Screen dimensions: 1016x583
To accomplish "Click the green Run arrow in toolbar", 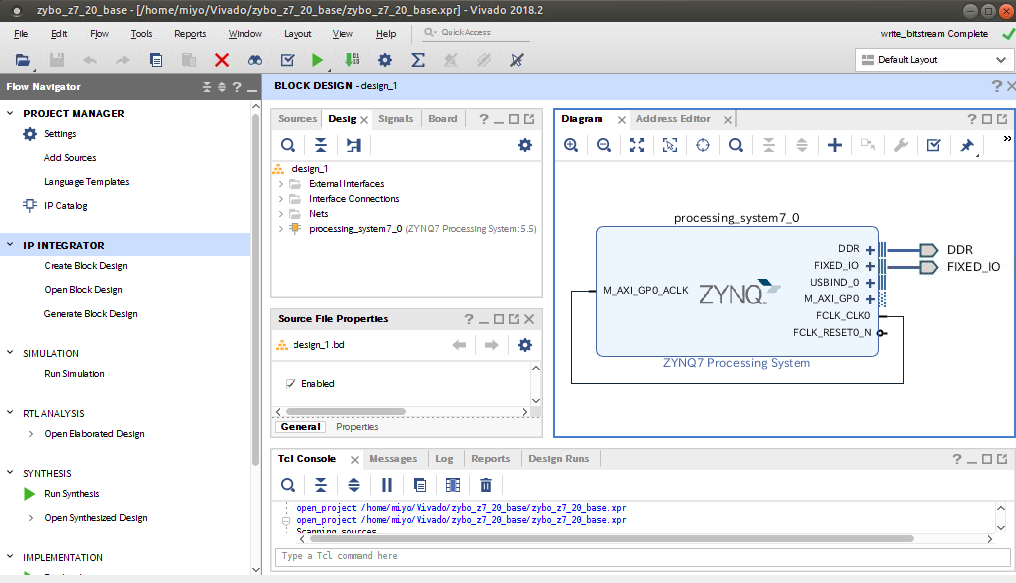I will coord(317,60).
